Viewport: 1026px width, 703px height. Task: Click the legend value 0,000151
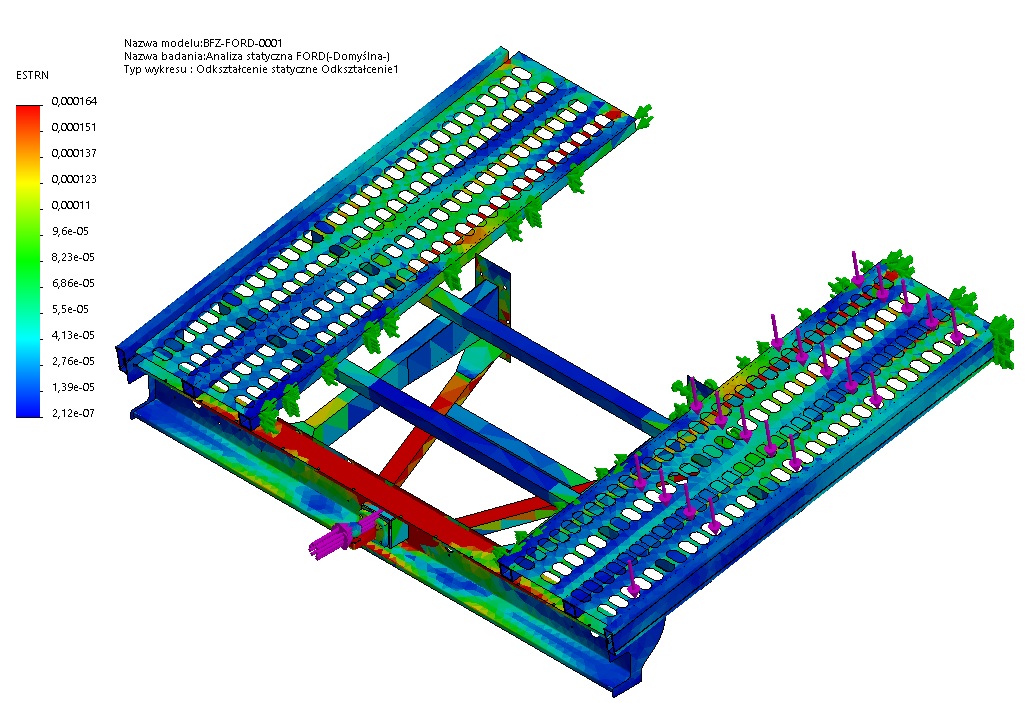click(73, 127)
